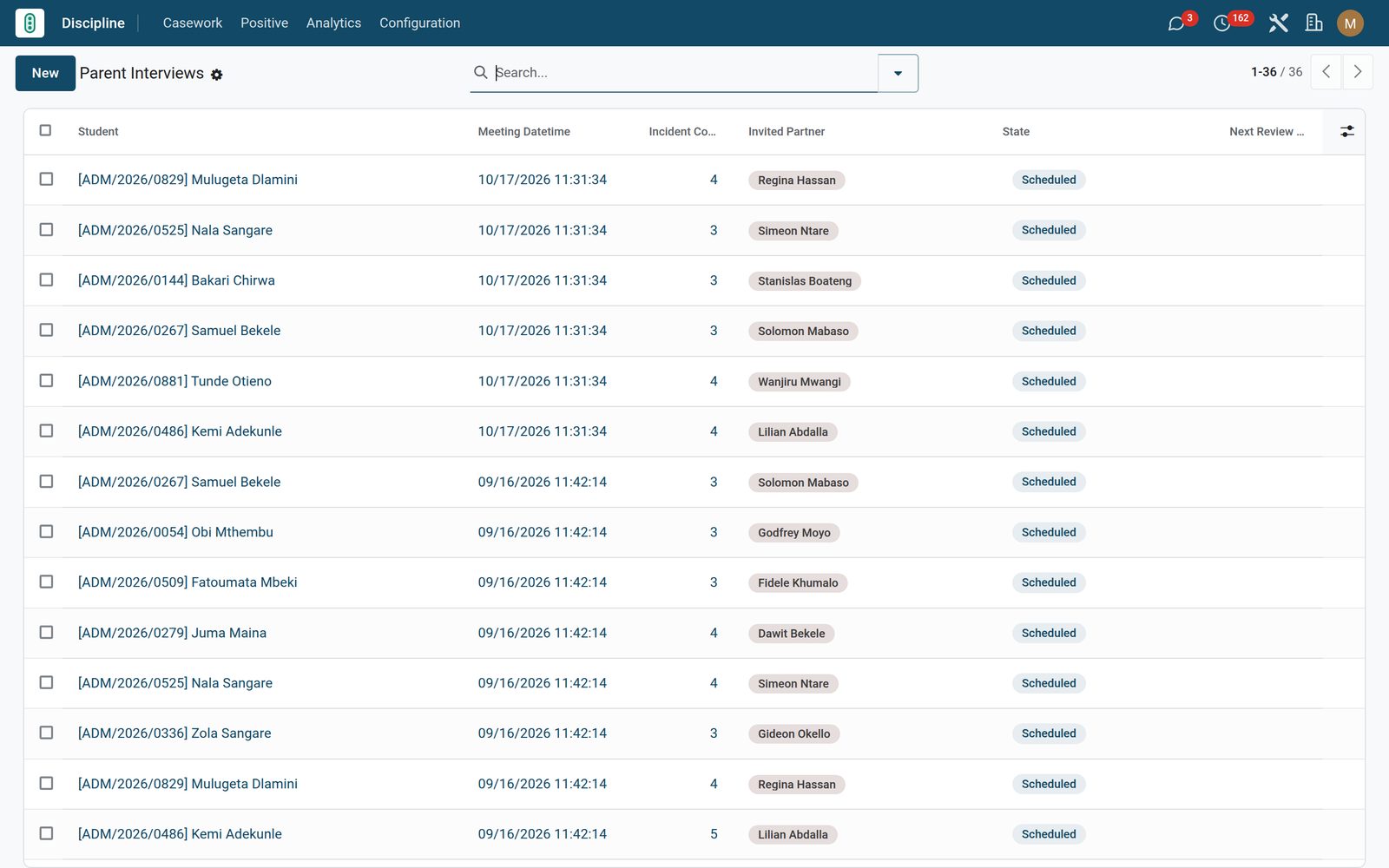
Task: Sort by Next Review column header
Action: click(1267, 131)
